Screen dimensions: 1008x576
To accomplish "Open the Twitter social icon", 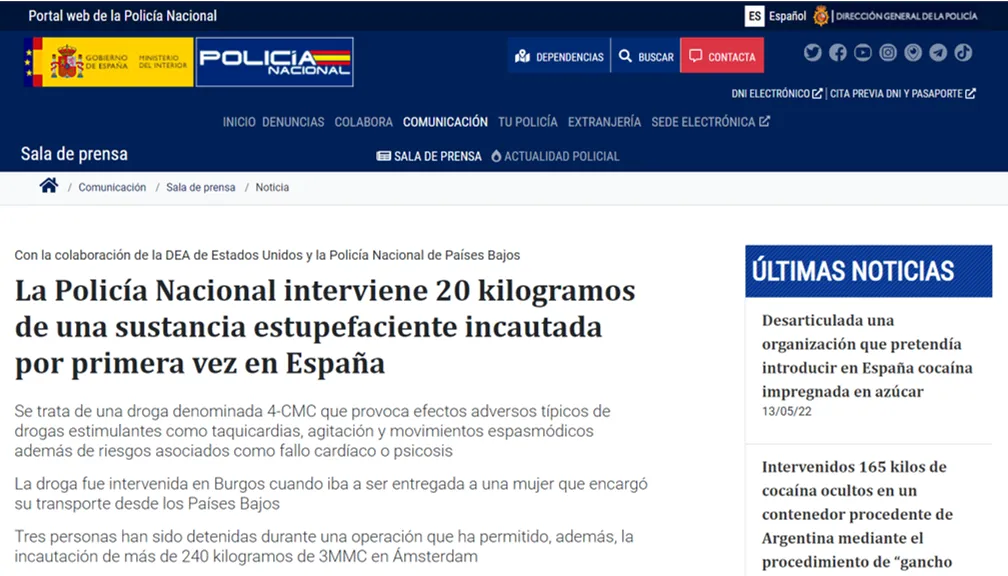I will (x=812, y=53).
